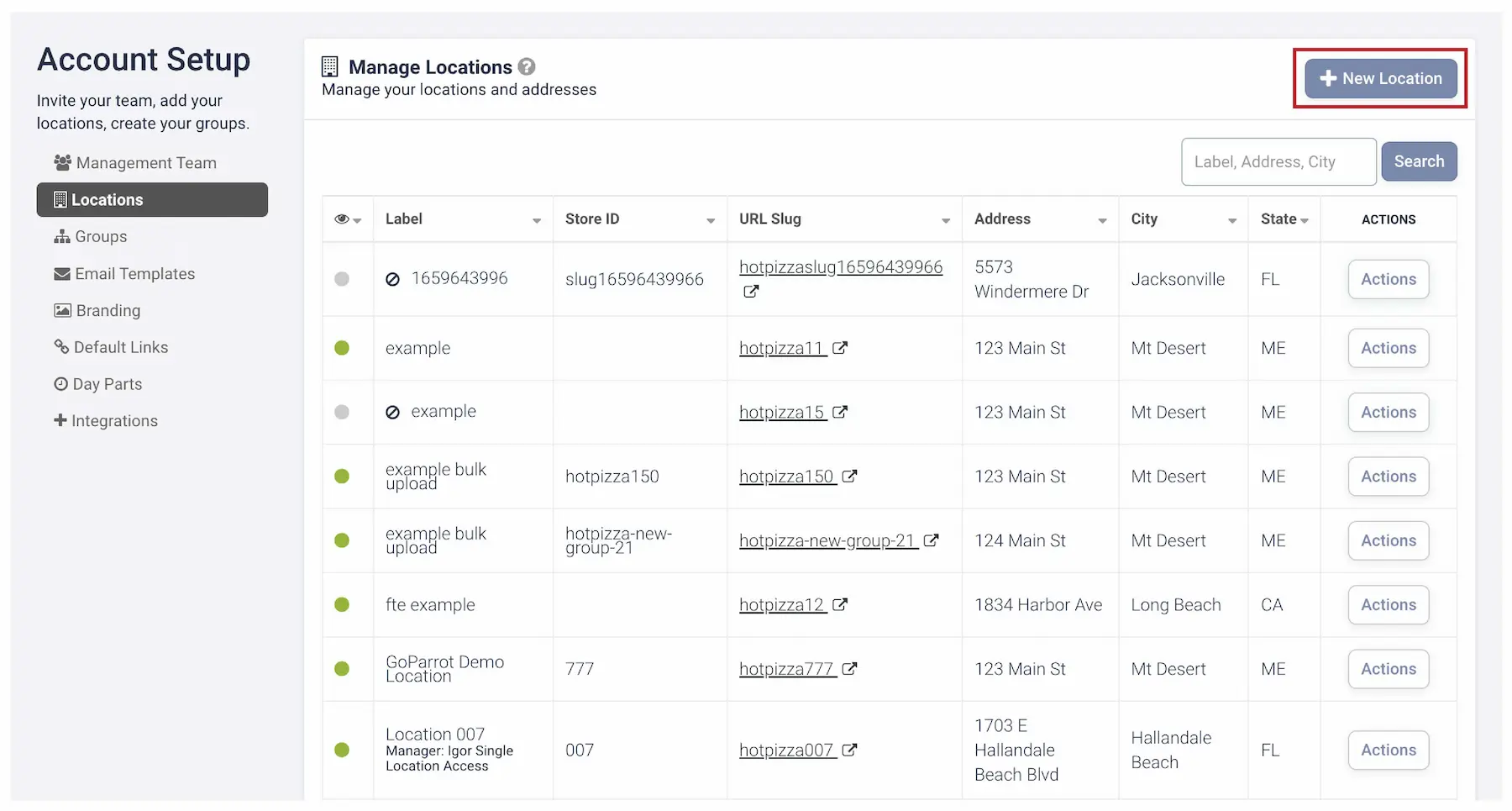Screen dimensions: 1512x811
Task: Toggle the green status dot for Location 007
Action: click(x=342, y=750)
